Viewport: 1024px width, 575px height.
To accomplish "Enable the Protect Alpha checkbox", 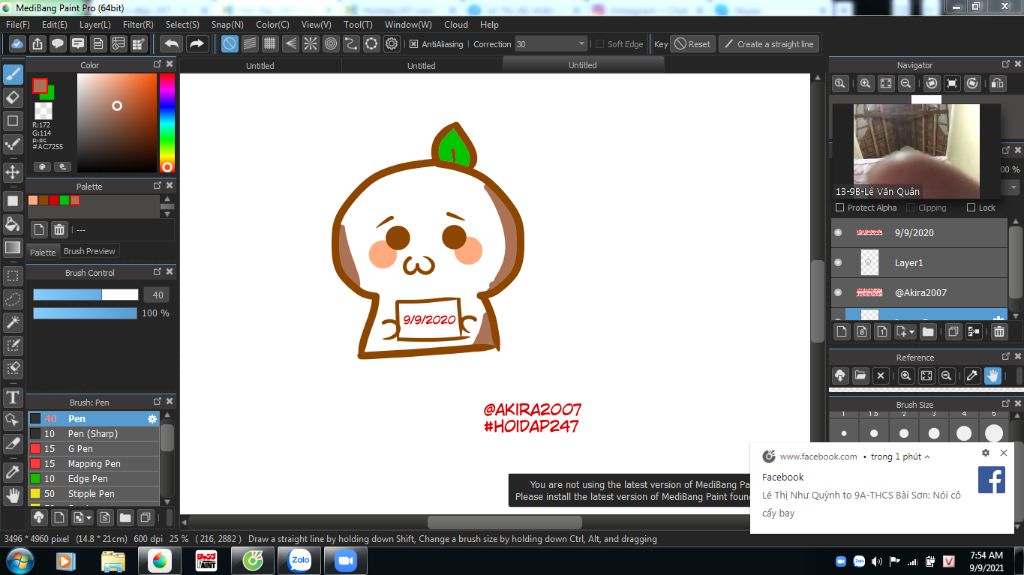I will [x=840, y=208].
